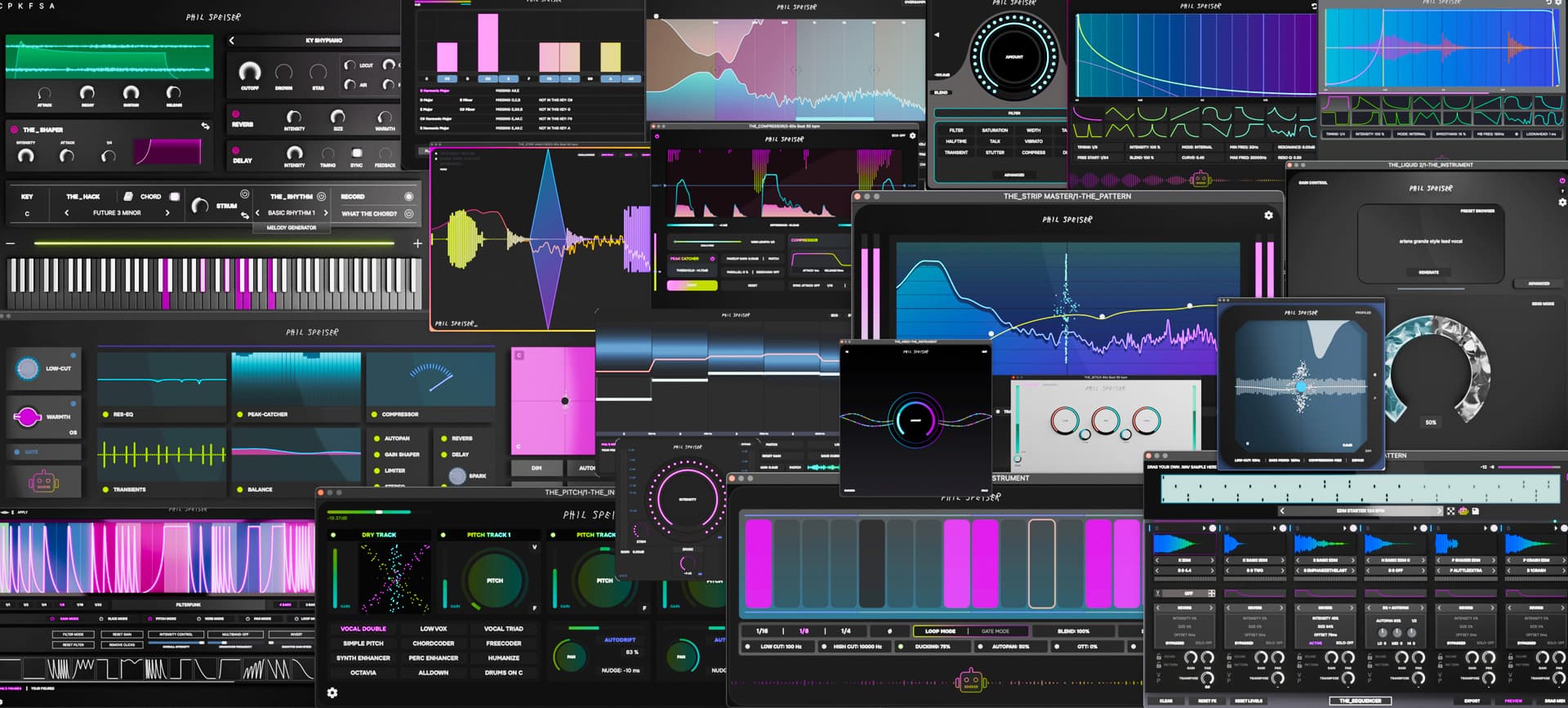1568x708 pixels.
Task: Toggle the DELAY power button
Action: (236, 150)
